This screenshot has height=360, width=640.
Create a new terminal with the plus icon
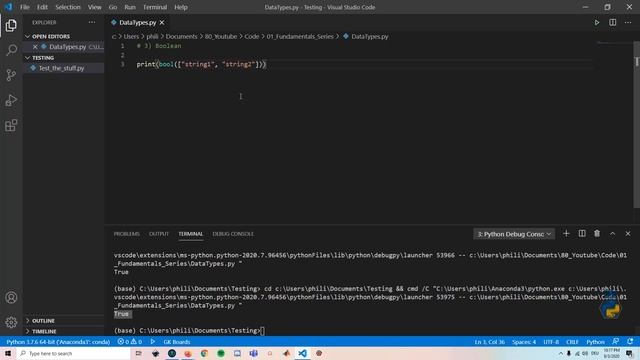coord(566,233)
